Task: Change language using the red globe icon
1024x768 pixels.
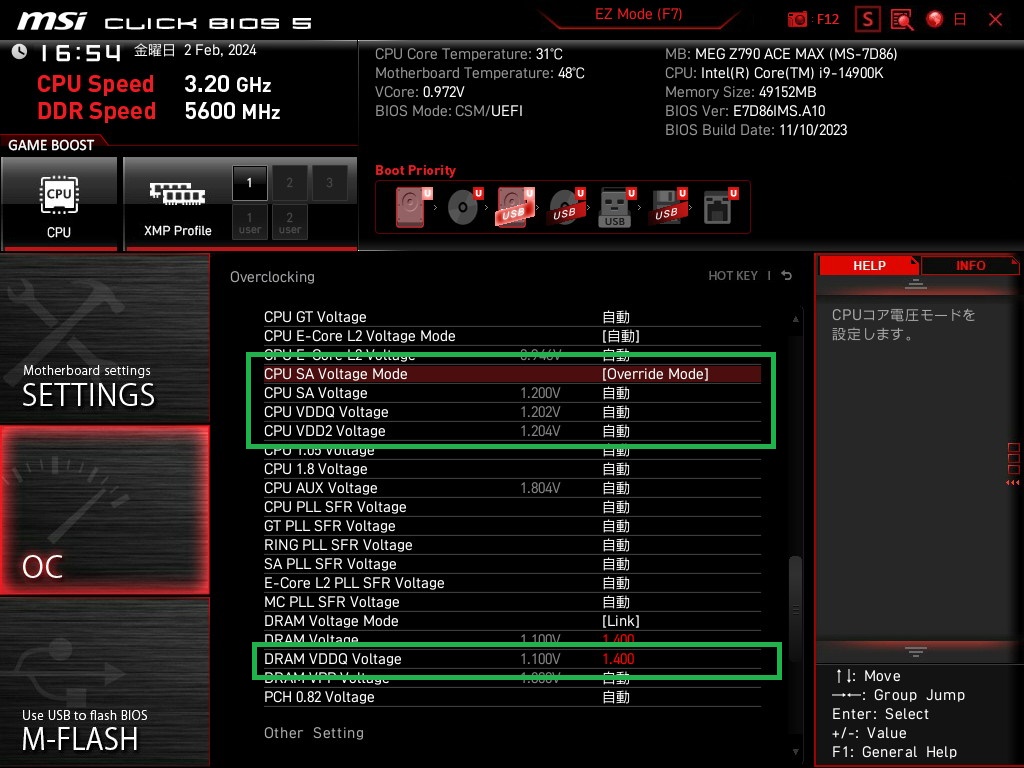Action: 935,20
